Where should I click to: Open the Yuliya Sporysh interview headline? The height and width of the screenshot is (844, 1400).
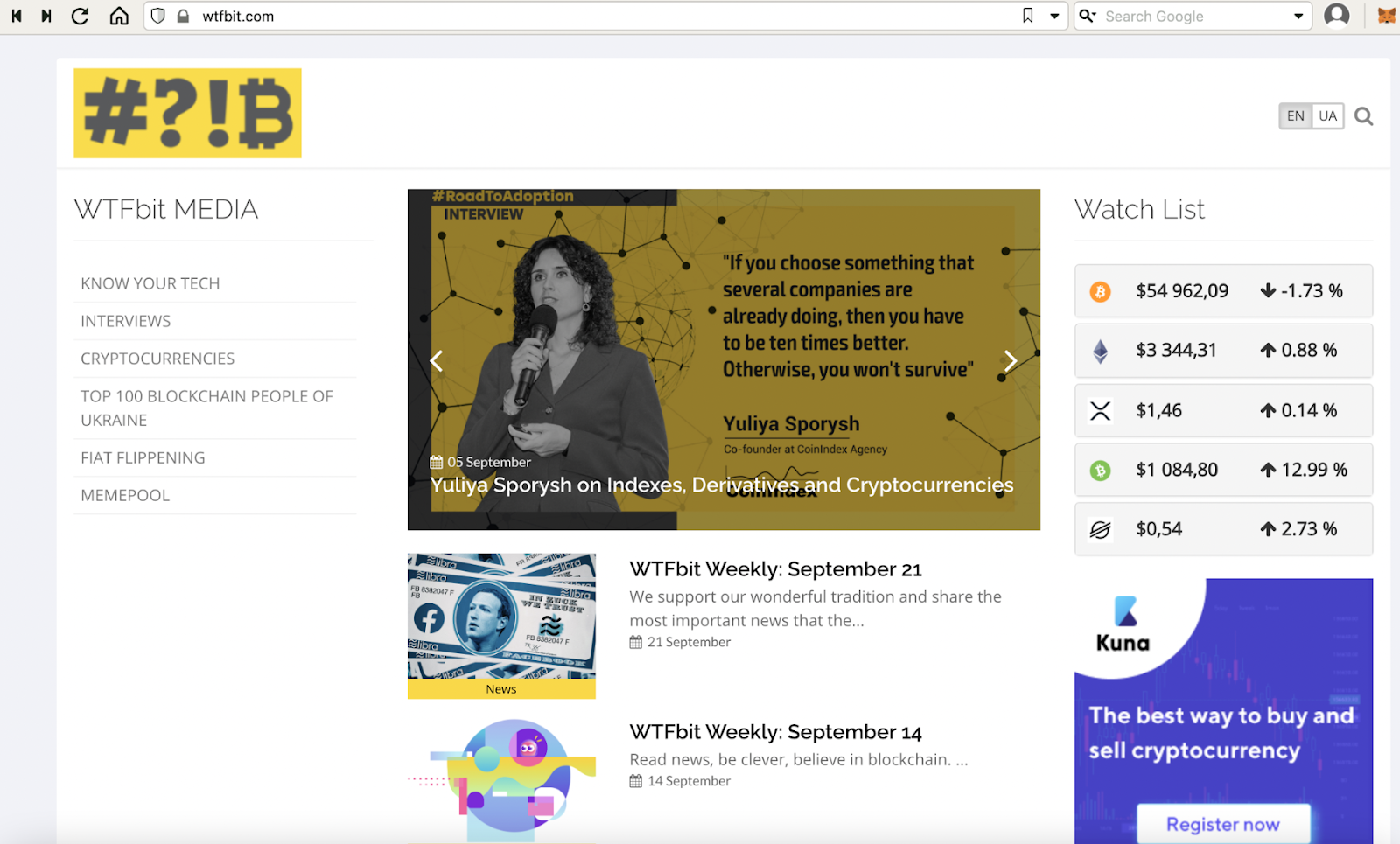(x=722, y=485)
